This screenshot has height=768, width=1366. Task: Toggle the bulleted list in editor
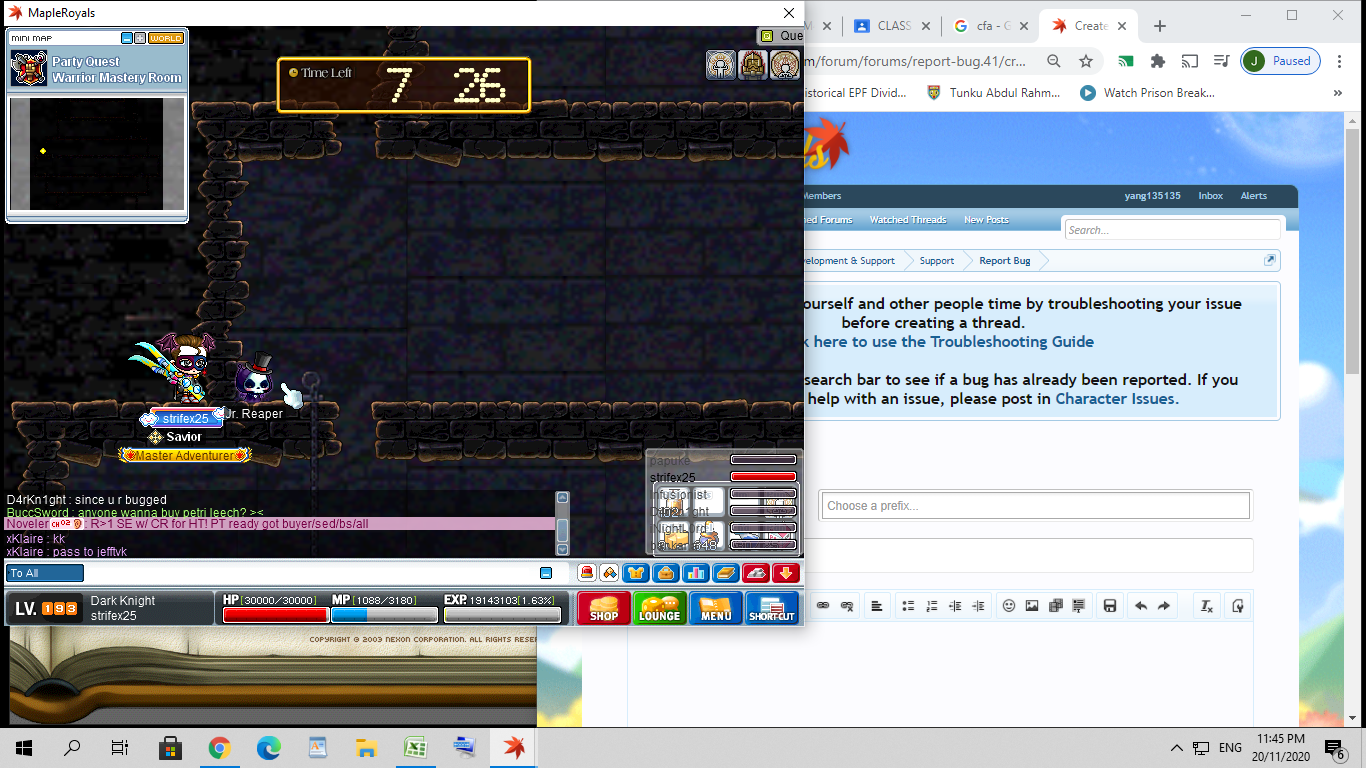point(908,605)
